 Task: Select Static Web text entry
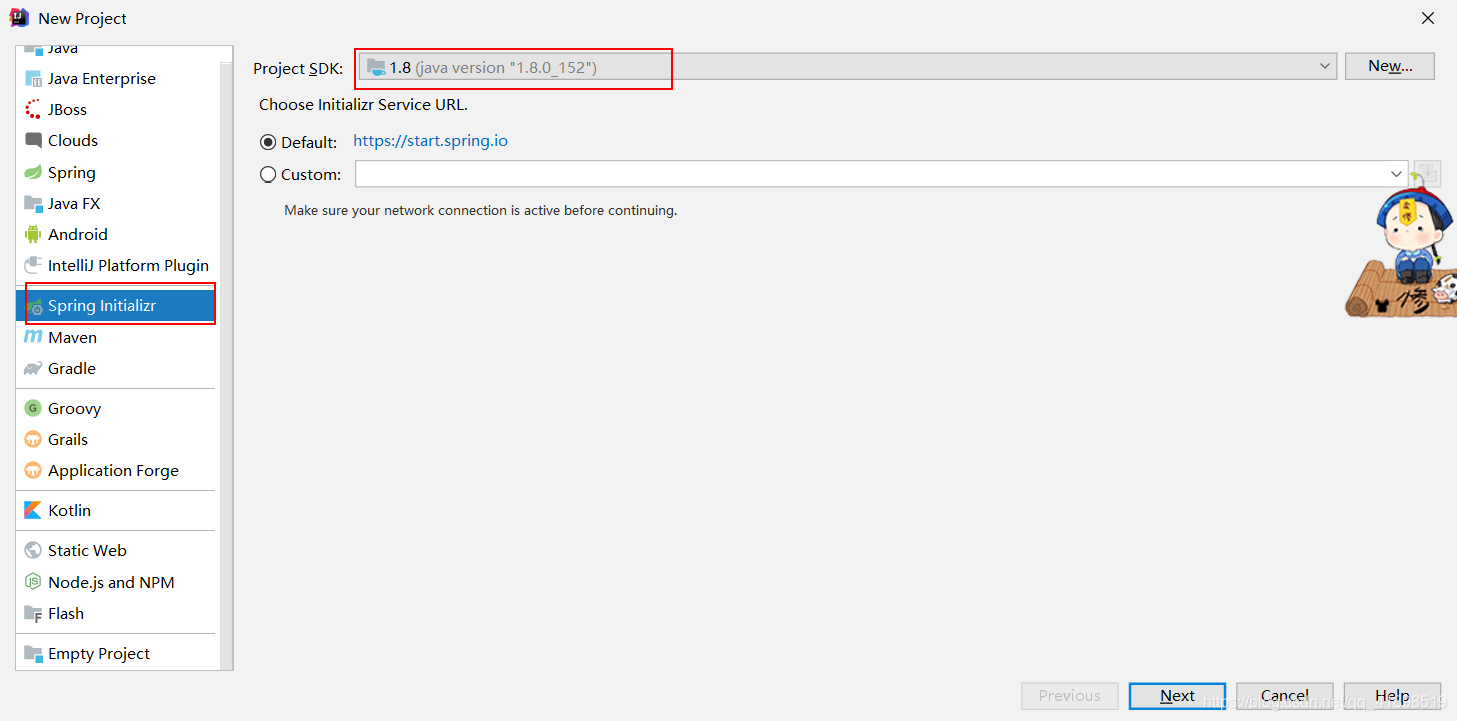pos(87,551)
